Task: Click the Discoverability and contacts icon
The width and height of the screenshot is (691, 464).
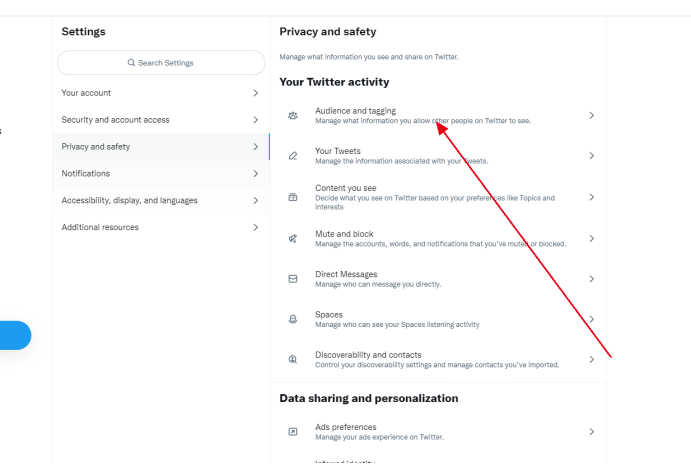Action: [x=293, y=359]
